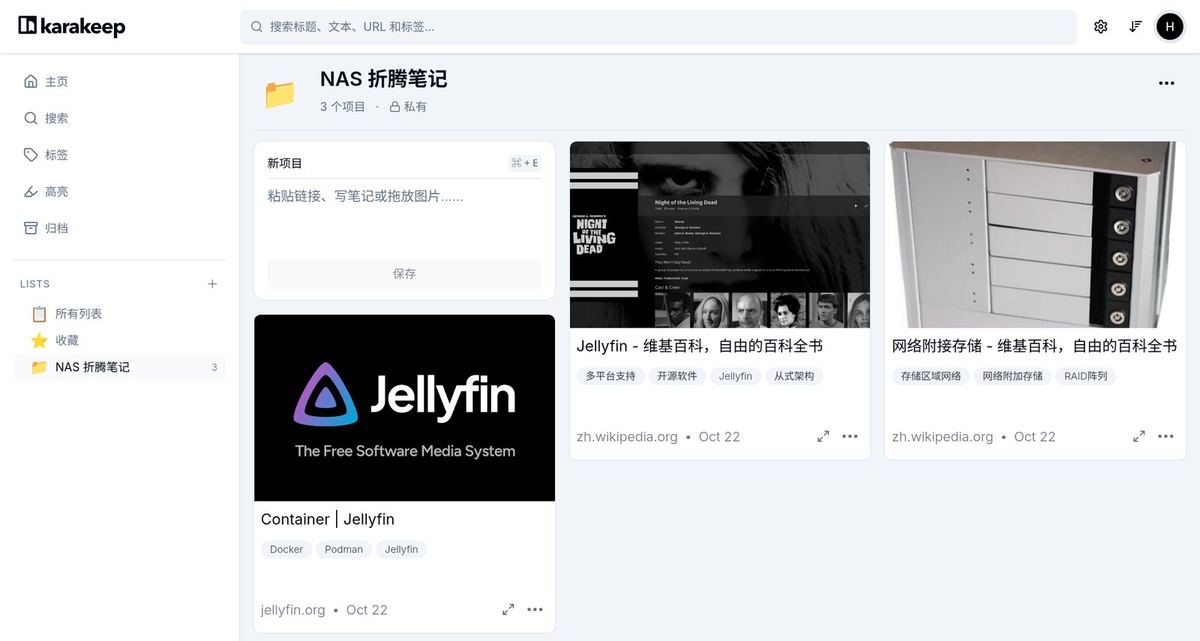1200x641 pixels.
Task: Open 归档 in the sidebar
Action: 120,228
